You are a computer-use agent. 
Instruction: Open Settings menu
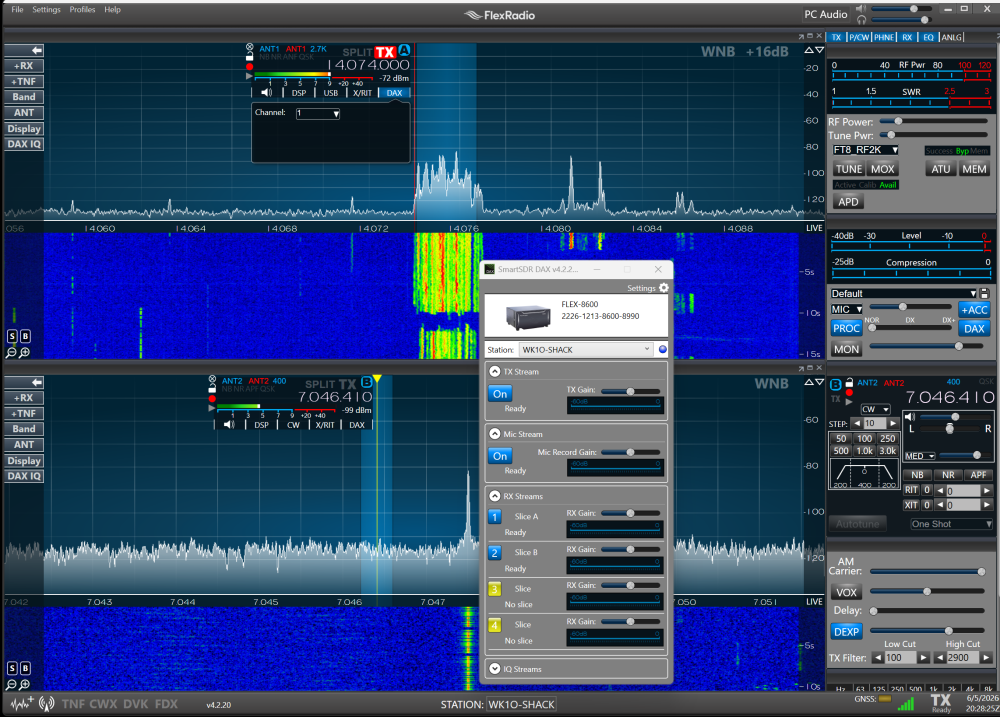coord(47,10)
